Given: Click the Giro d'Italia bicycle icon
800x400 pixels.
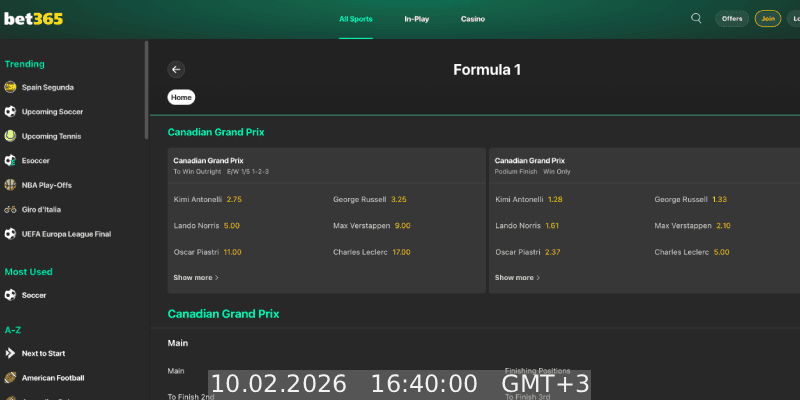Looking at the screenshot, I should point(10,210).
